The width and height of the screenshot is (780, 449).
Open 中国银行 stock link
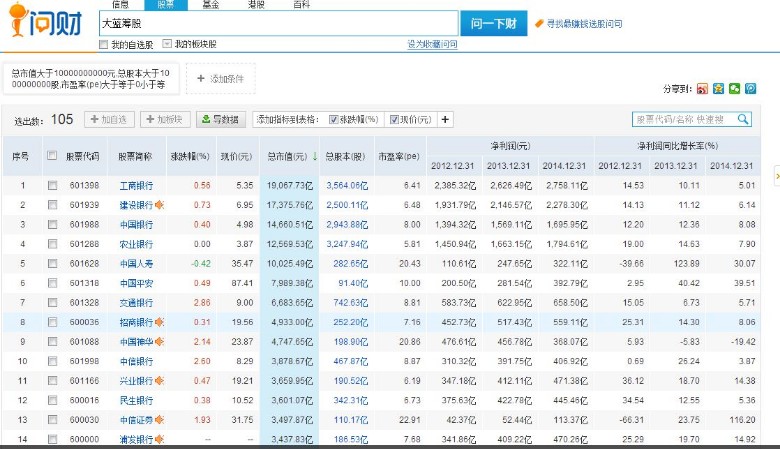(136, 225)
